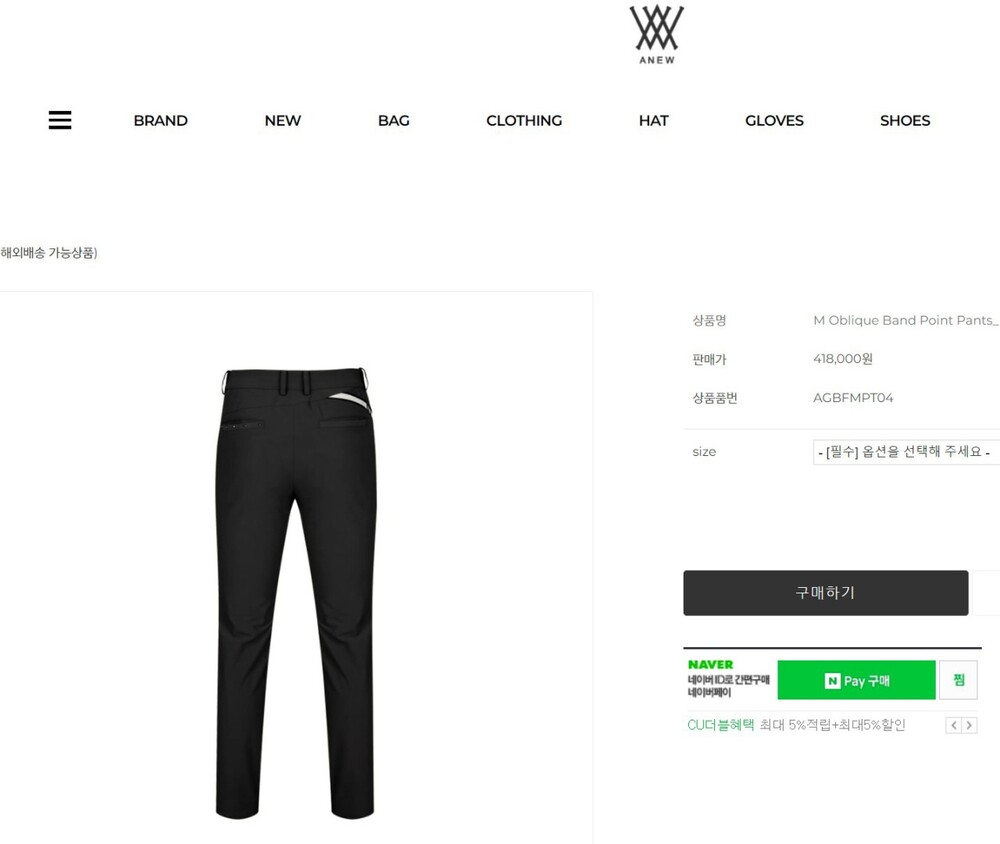Viewport: 1000px width, 844px height.
Task: Click the green Pay 구매 button
Action: [857, 680]
